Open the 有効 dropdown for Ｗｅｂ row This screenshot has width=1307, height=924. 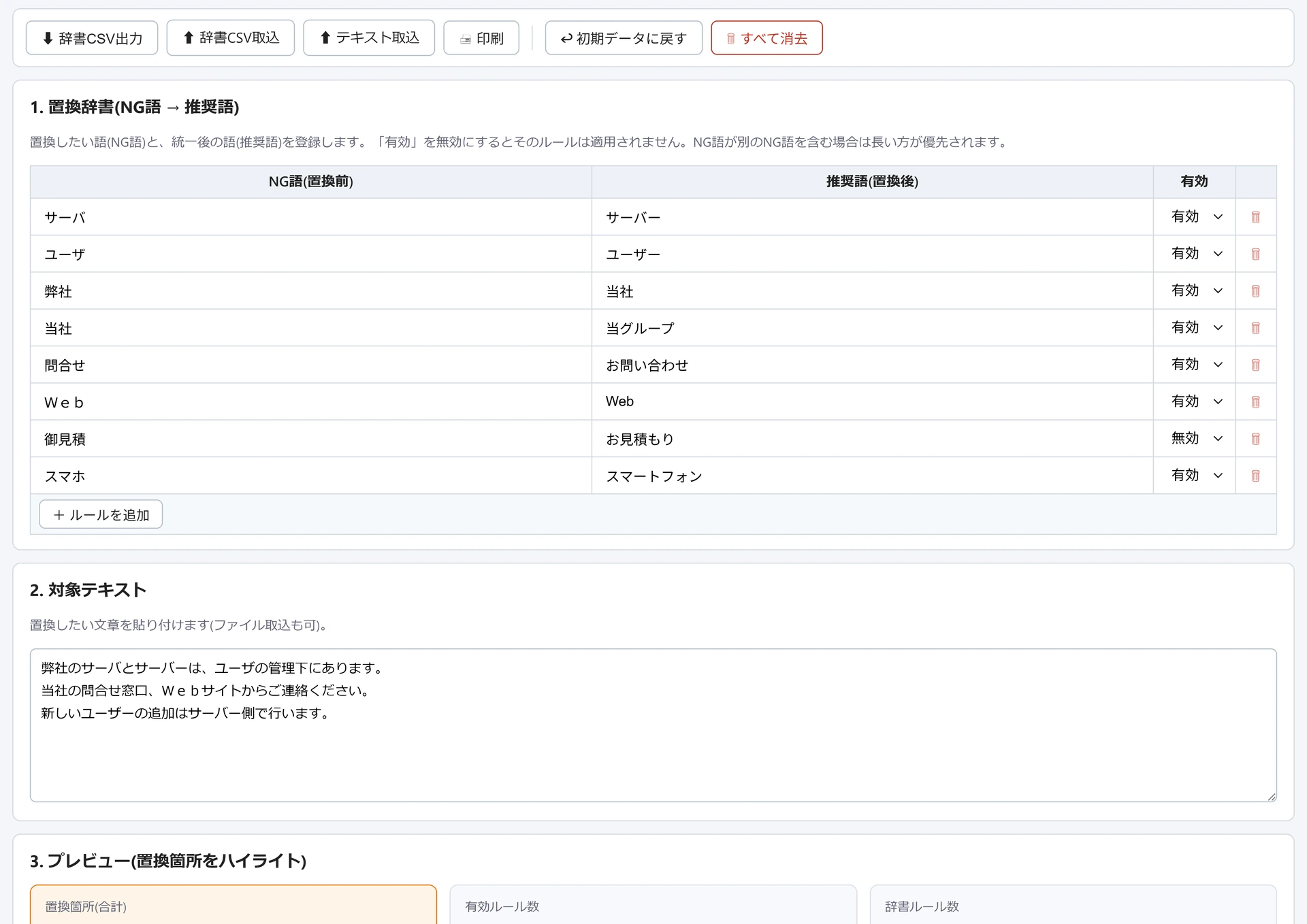[1195, 401]
